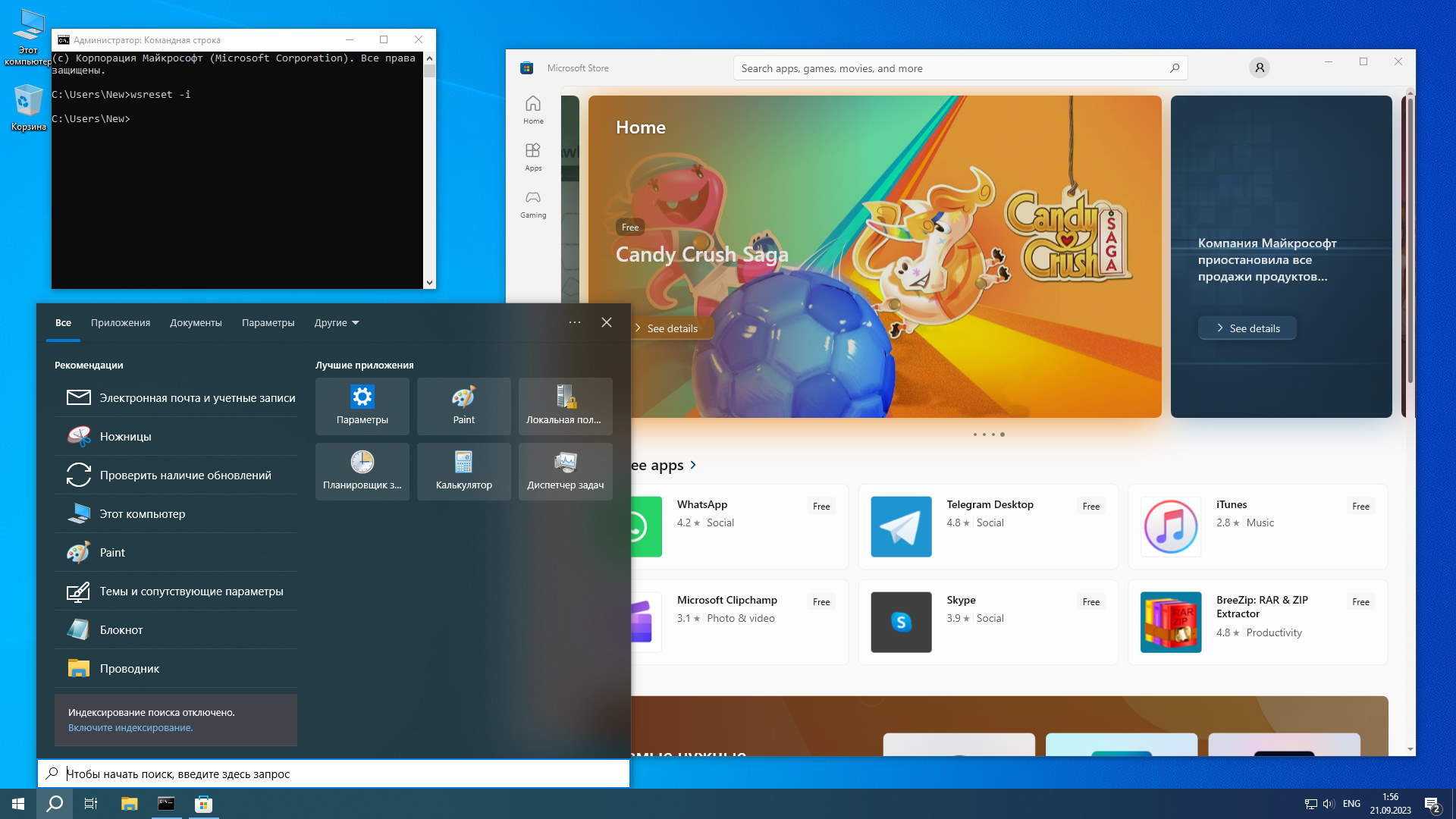Switch to Приложения search tab
Screen dimensions: 1456x819
[x=121, y=322]
